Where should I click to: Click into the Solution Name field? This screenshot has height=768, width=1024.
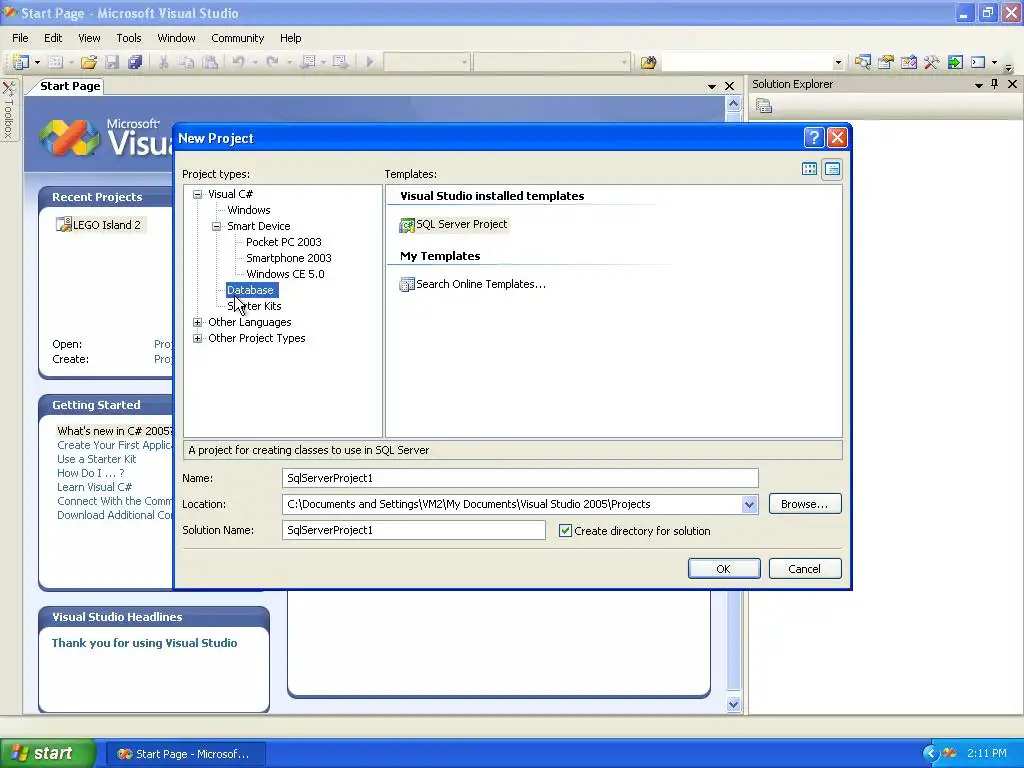coord(413,530)
